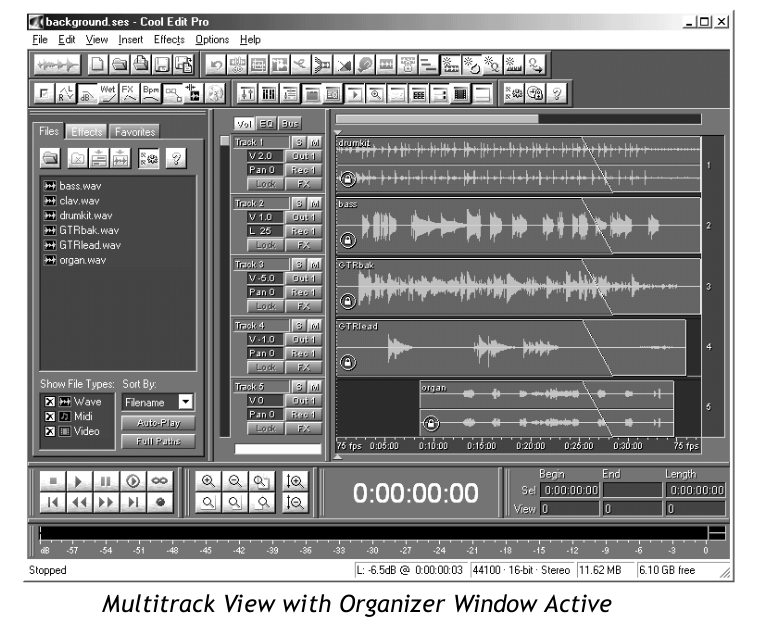
Task: Click the Open folder toolbar icon
Action: click(x=119, y=65)
